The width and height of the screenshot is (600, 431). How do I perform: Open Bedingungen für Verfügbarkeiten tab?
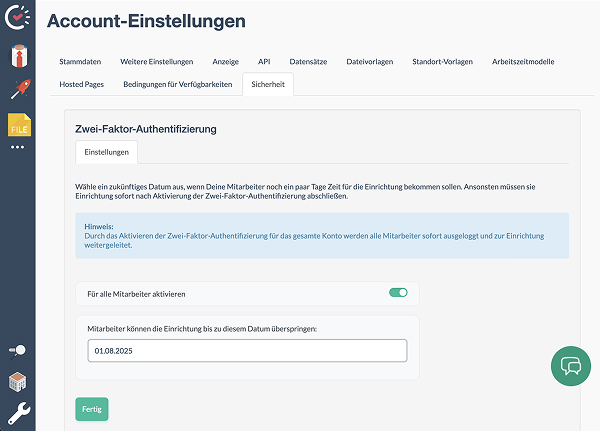178,84
